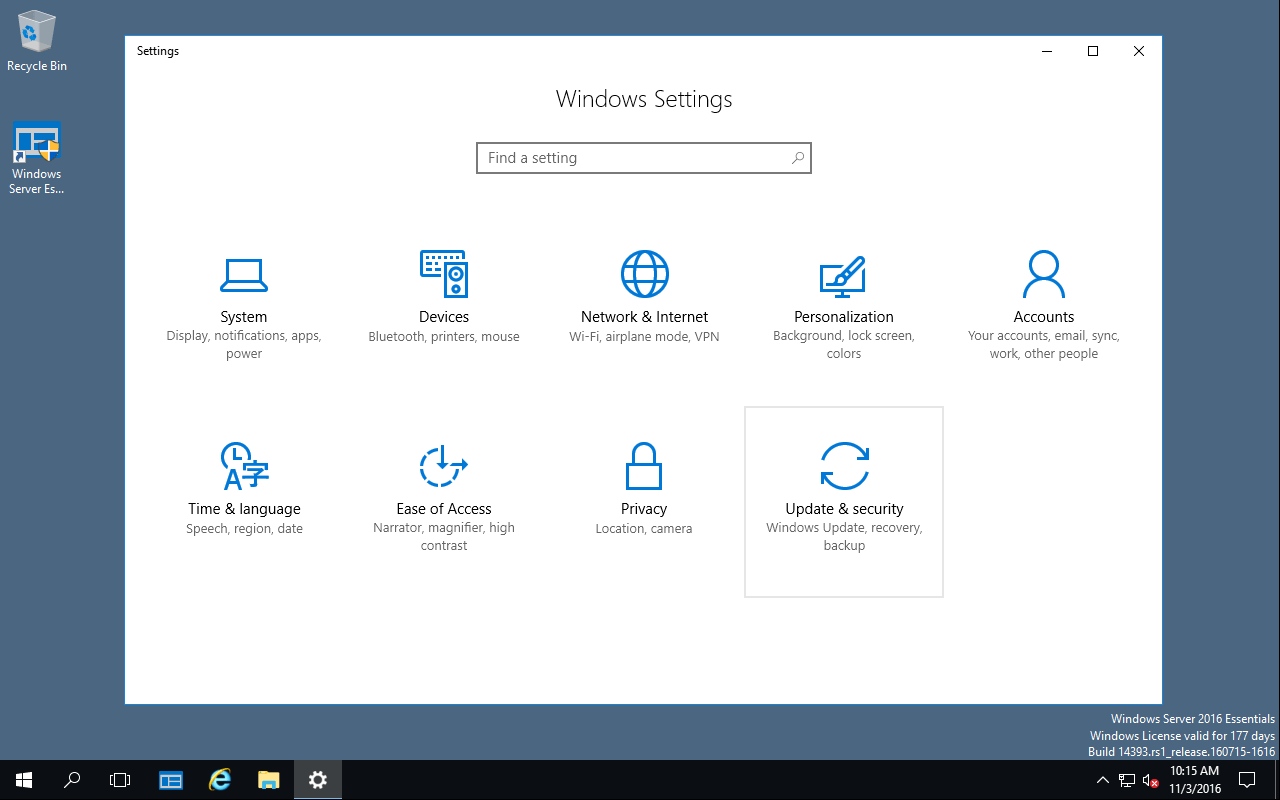Open the Action Center notifications icon

click(x=1247, y=780)
